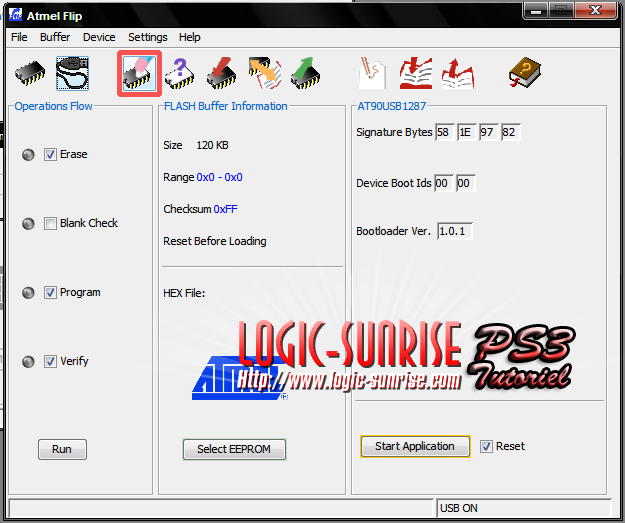Screen dimensions: 625x523
Task: Click the Save Buffer As HEX icon
Action: 458,73
